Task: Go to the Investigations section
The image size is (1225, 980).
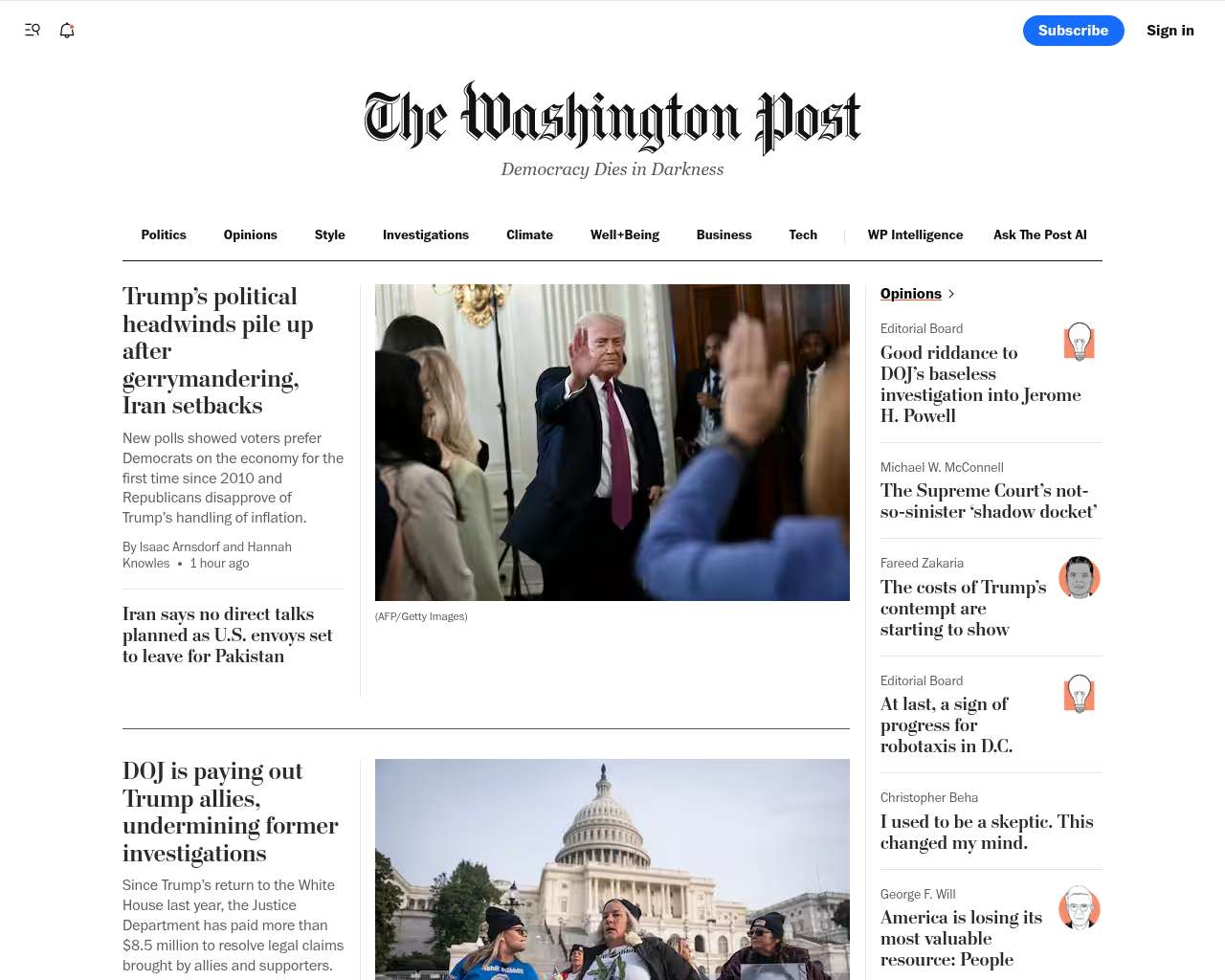Action: pyautogui.click(x=426, y=234)
